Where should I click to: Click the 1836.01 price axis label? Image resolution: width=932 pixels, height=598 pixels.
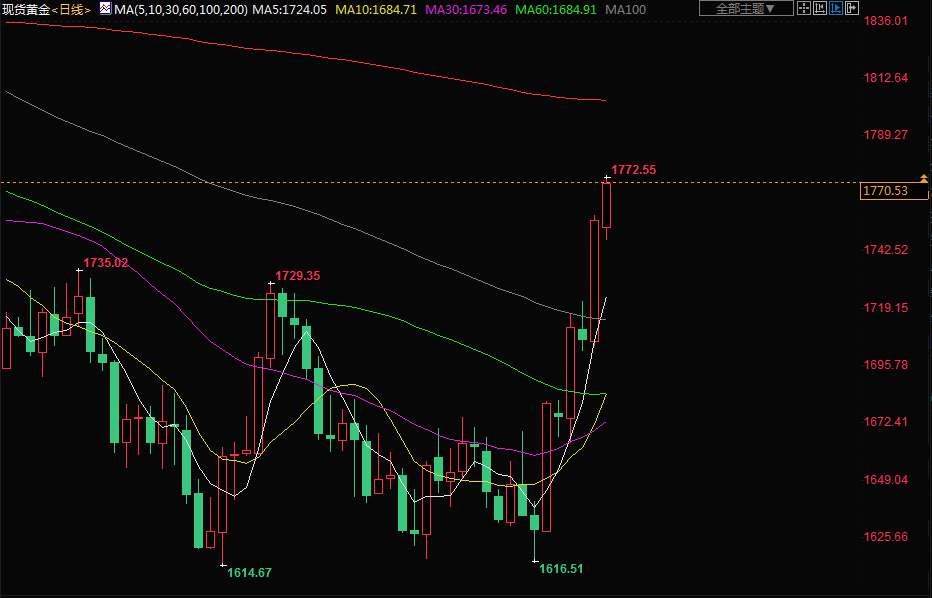tap(885, 21)
